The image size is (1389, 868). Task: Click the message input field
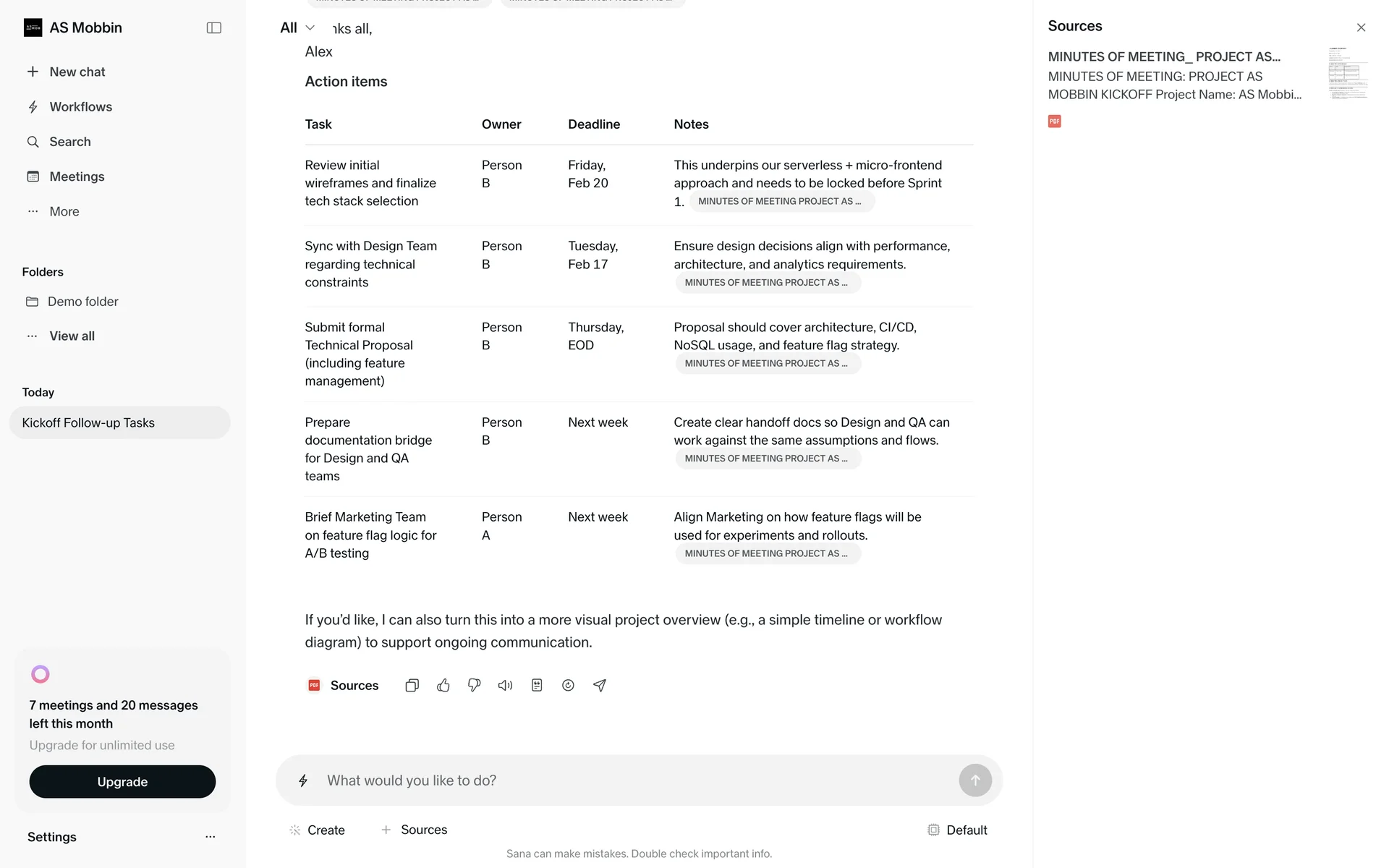pos(637,780)
